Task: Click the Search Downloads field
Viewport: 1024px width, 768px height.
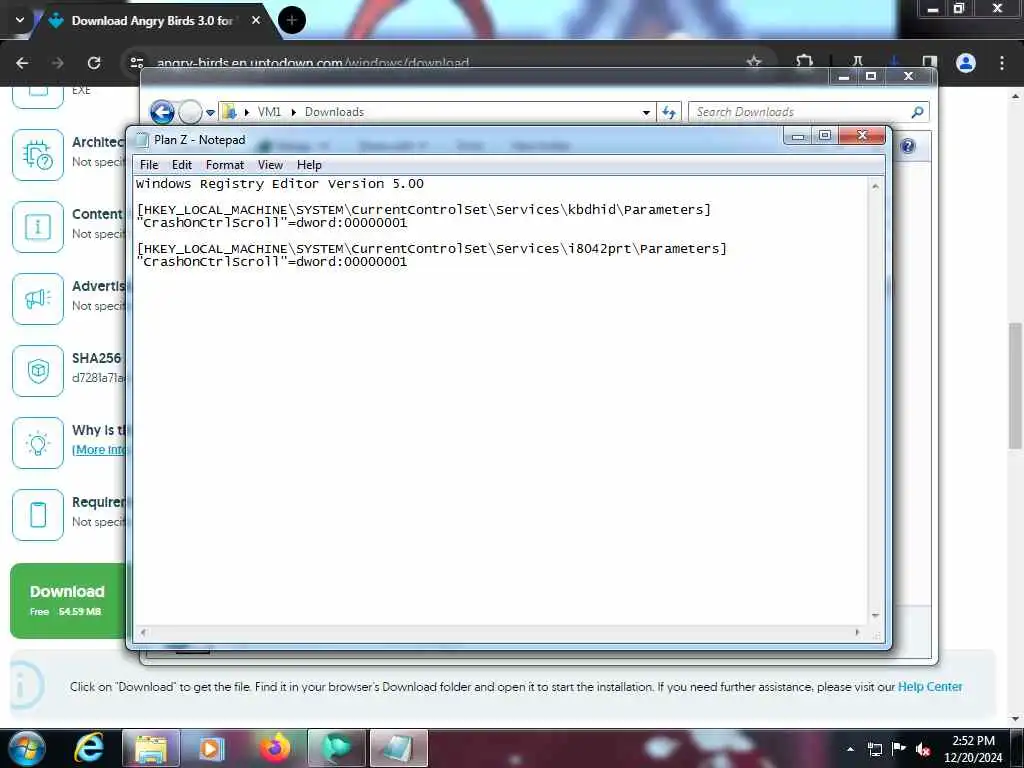Action: [800, 112]
